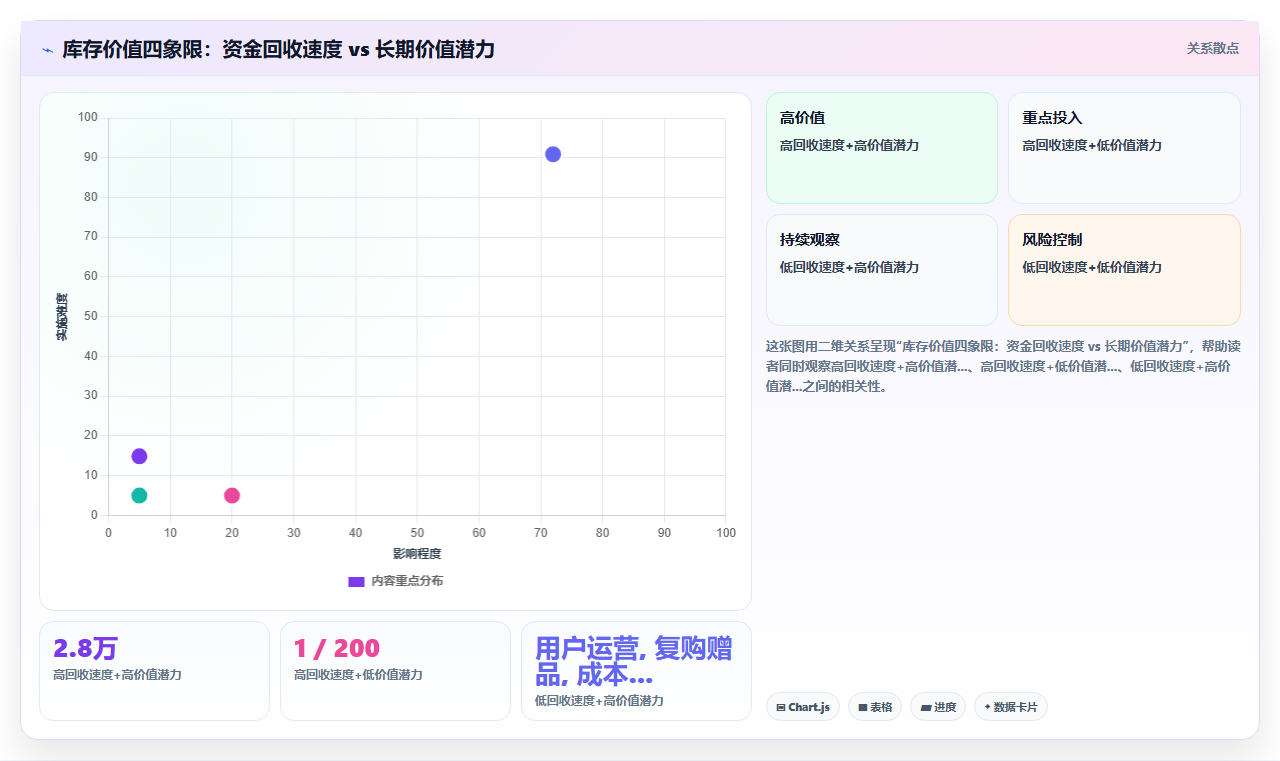The width and height of the screenshot is (1280, 761).
Task: Open the 持续观察 quadrant card
Action: tap(882, 270)
